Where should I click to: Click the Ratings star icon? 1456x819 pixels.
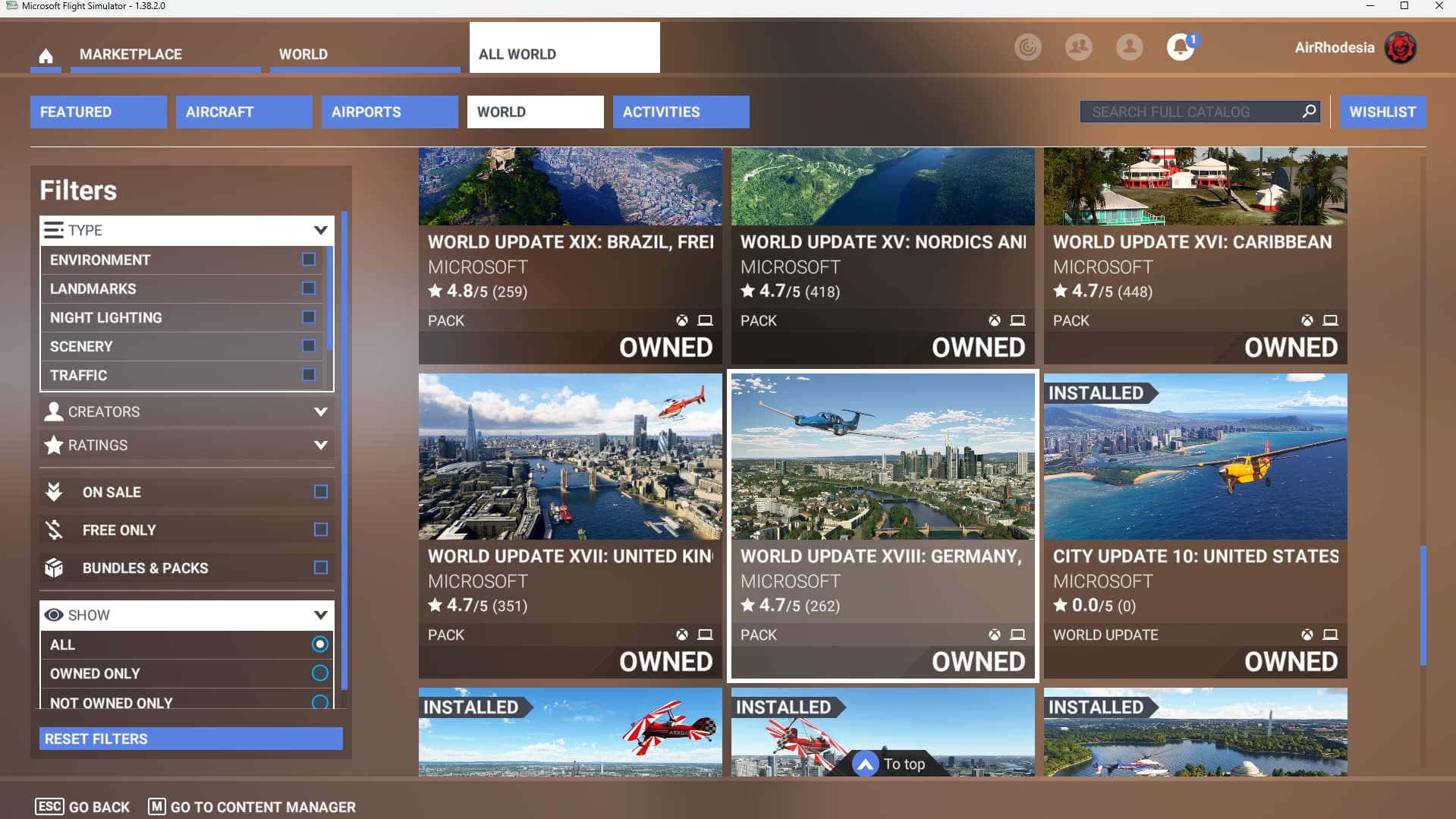tap(53, 445)
